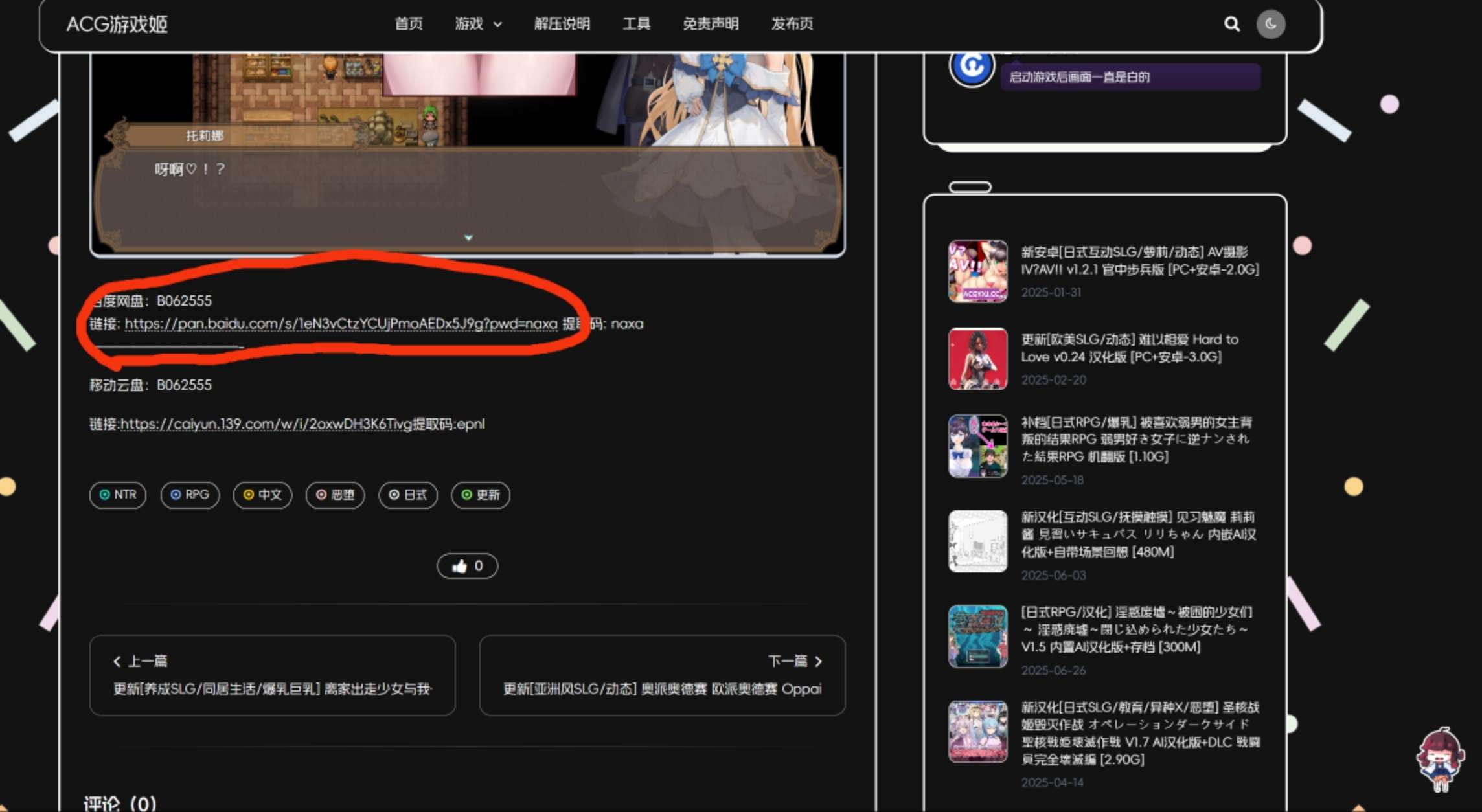1482x812 pixels.
Task: Open AV摄影 post thumbnail
Action: click(977, 271)
